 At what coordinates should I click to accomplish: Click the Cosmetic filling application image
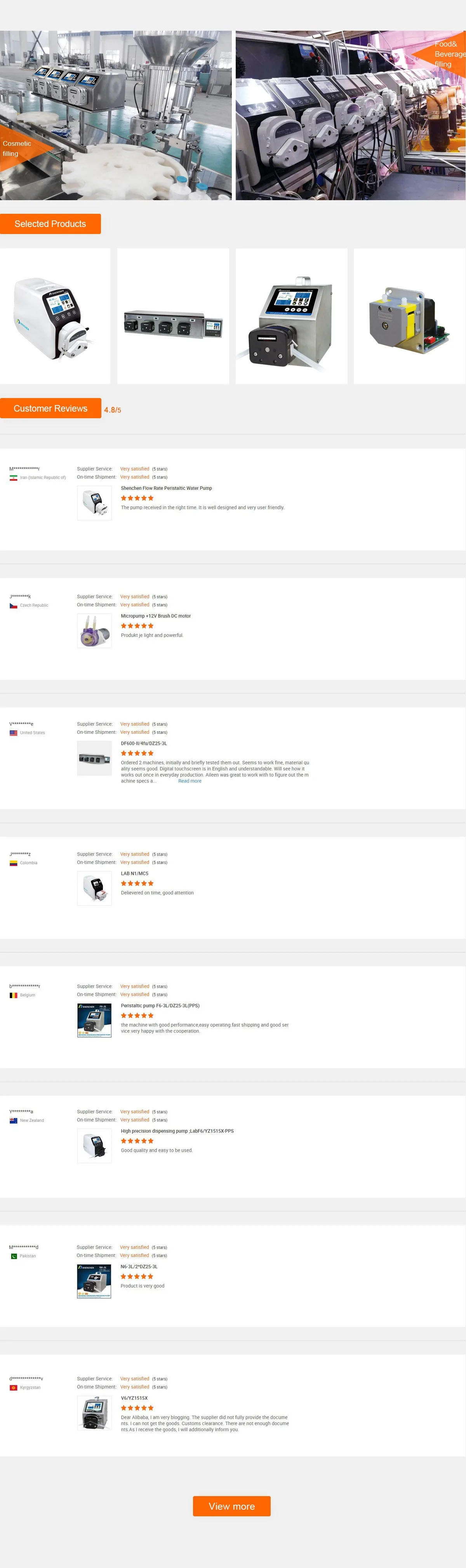tap(116, 116)
